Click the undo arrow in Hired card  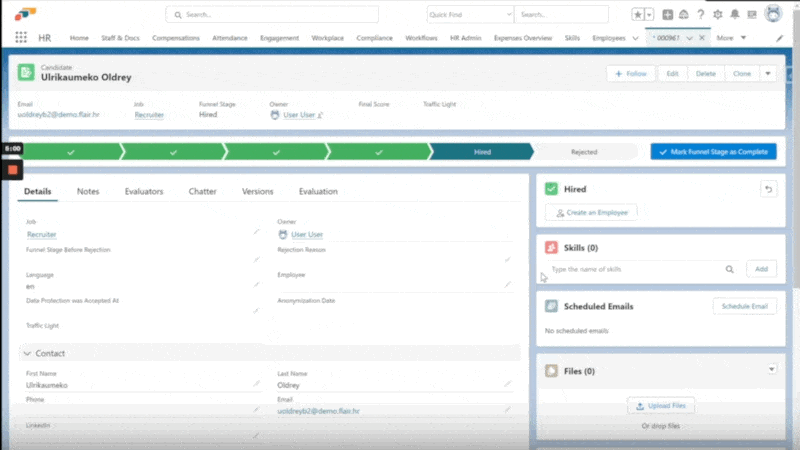(768, 188)
